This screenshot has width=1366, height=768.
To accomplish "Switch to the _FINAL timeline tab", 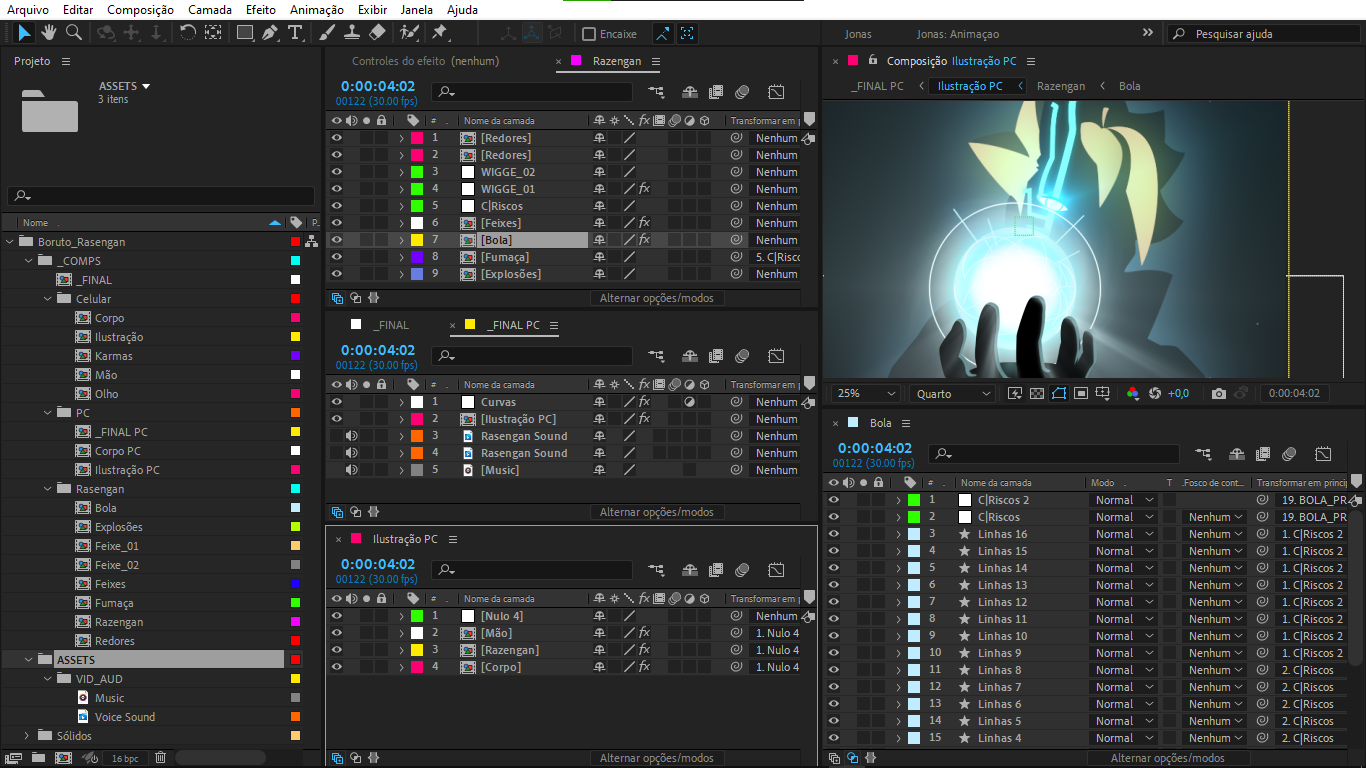I will click(391, 325).
